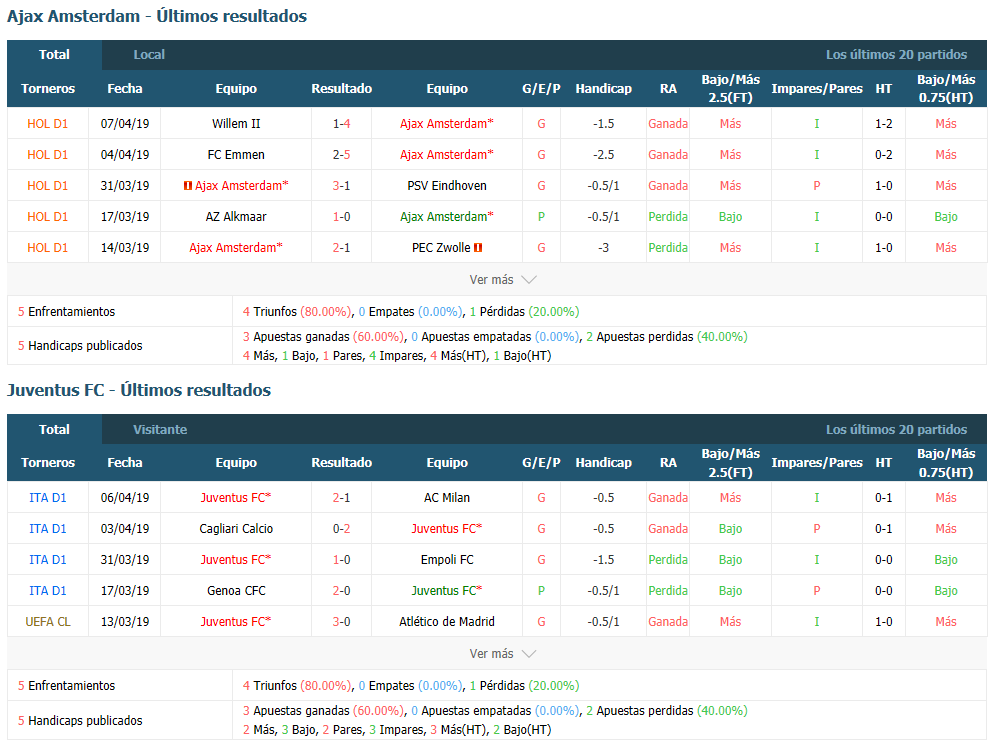Open the Cagliari Calcio team link
993x747 pixels.
coord(236,529)
